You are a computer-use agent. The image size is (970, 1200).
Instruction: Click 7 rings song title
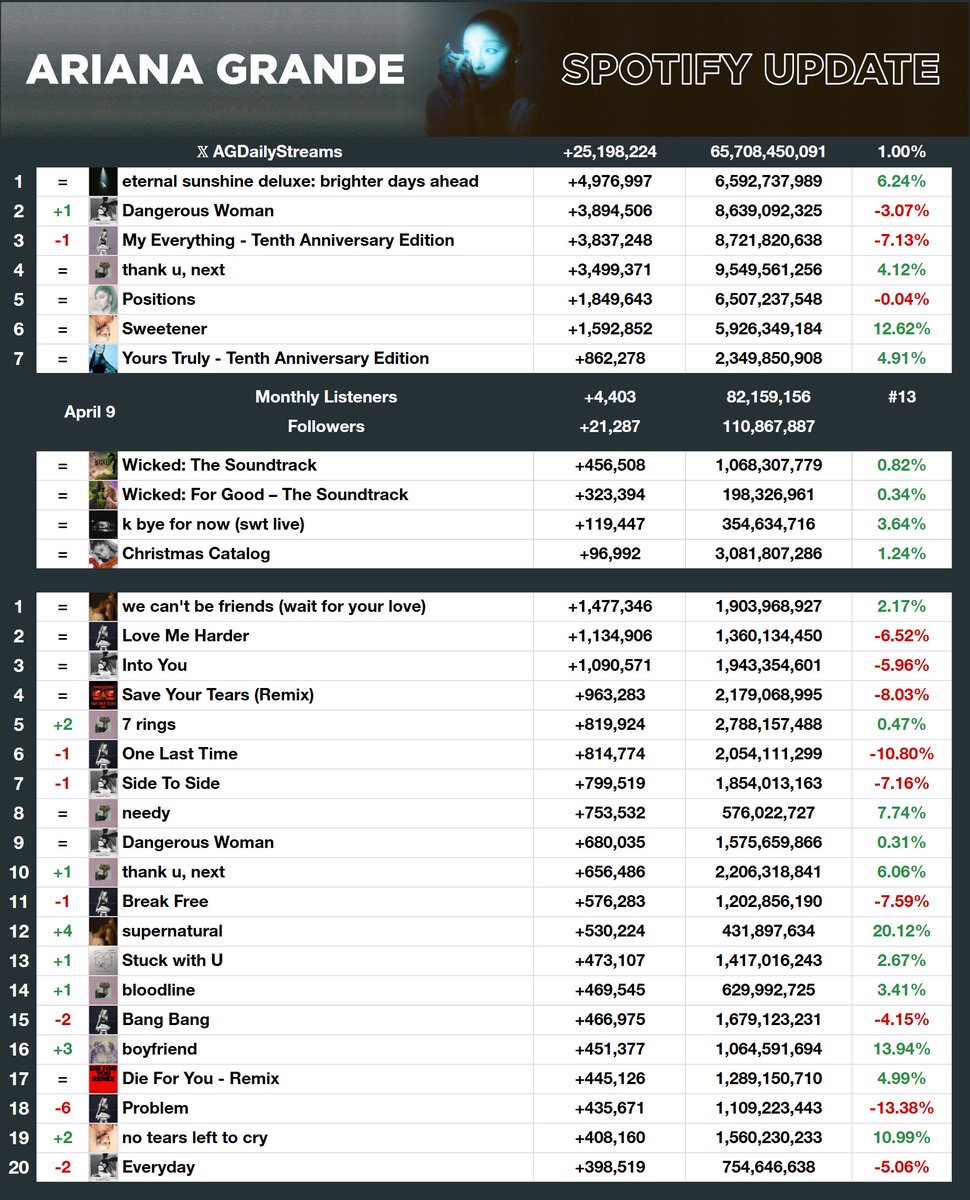pyautogui.click(x=149, y=724)
